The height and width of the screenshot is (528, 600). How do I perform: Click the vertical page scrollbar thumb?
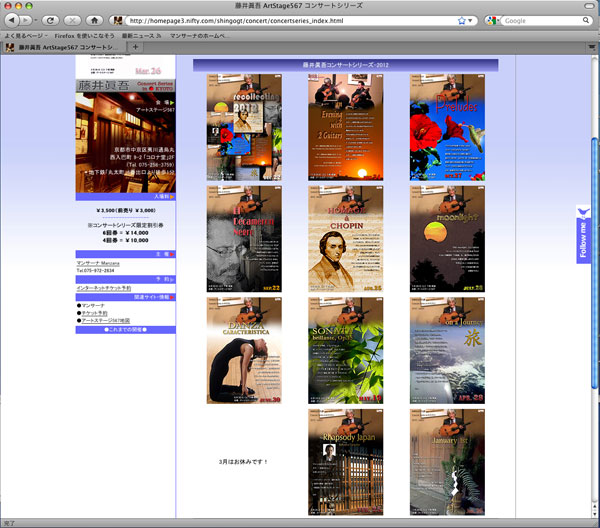(594, 264)
